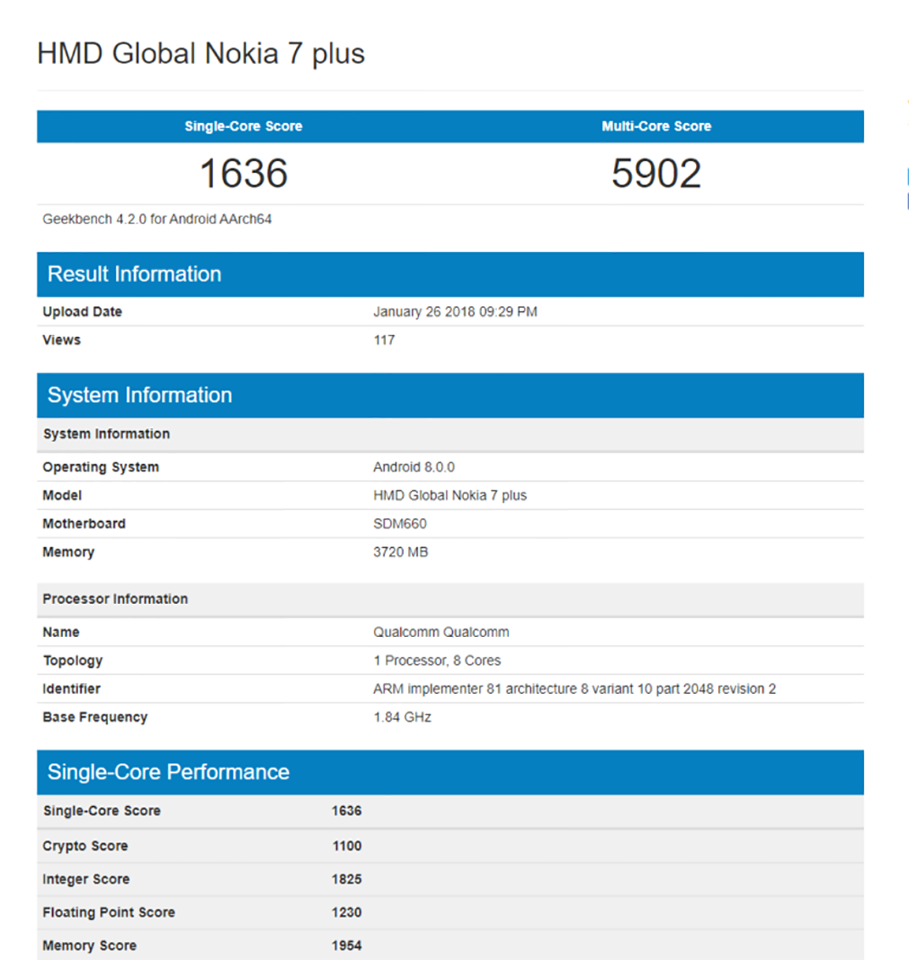This screenshot has width=909, height=960.
Task: Click the Memory Score value 1954
Action: [x=346, y=945]
